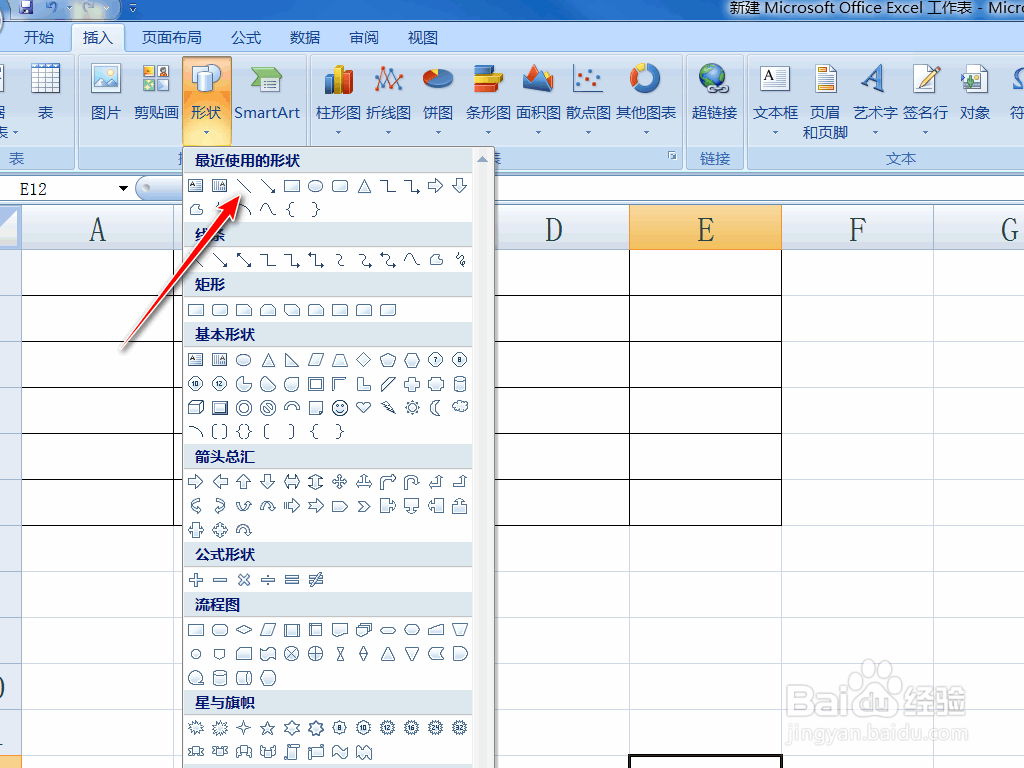Pick the oval in recently used shapes
The width and height of the screenshot is (1024, 768).
[x=315, y=186]
